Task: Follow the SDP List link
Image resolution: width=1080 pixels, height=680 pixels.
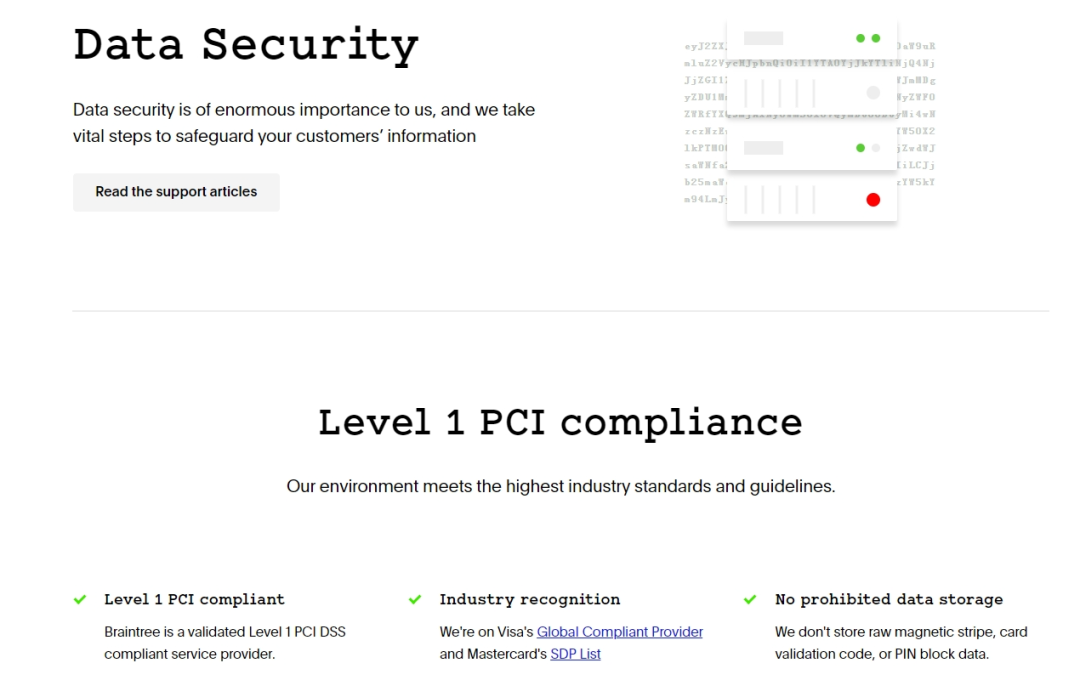Action: pos(575,654)
